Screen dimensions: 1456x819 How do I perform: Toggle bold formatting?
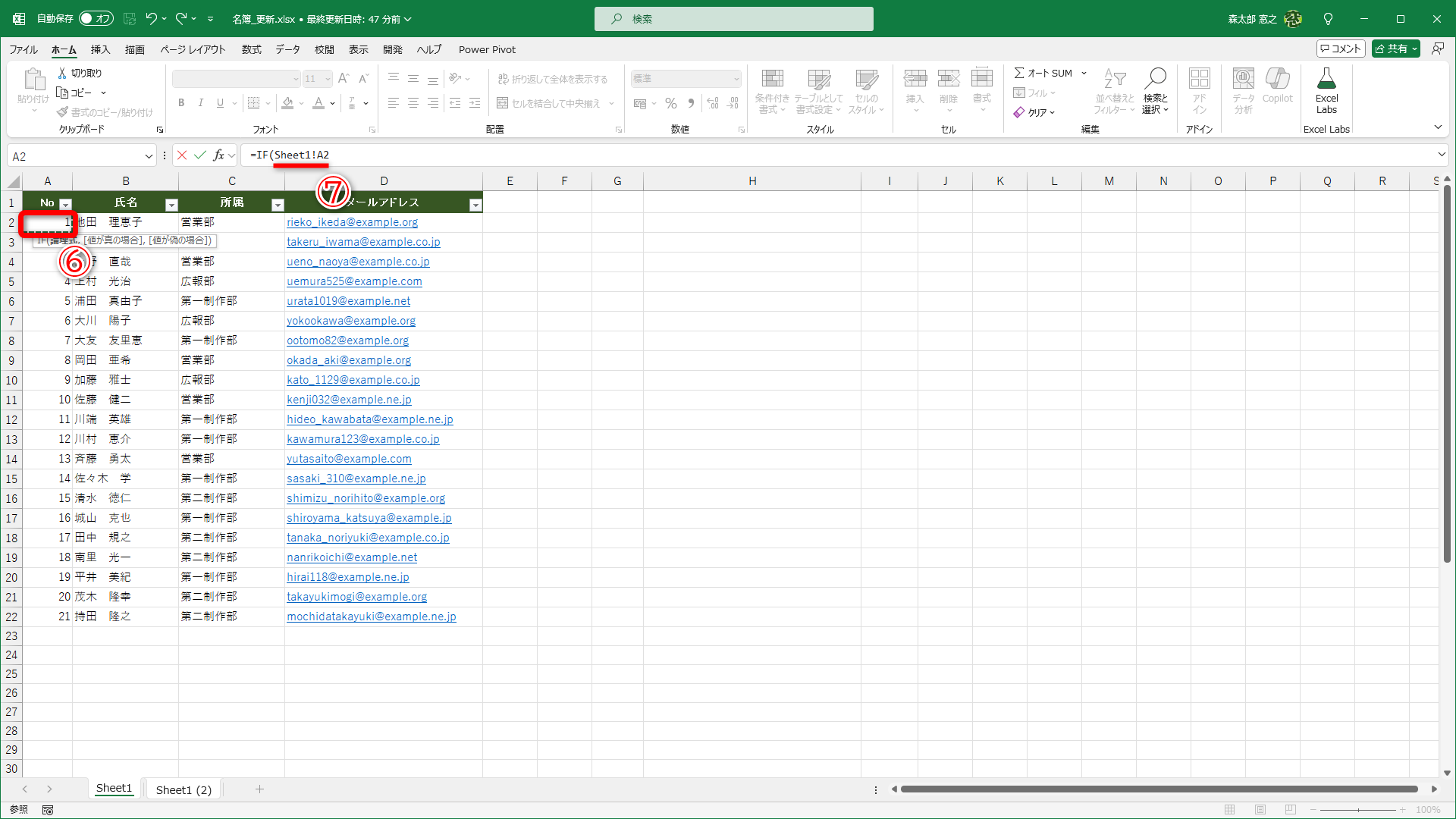181,102
